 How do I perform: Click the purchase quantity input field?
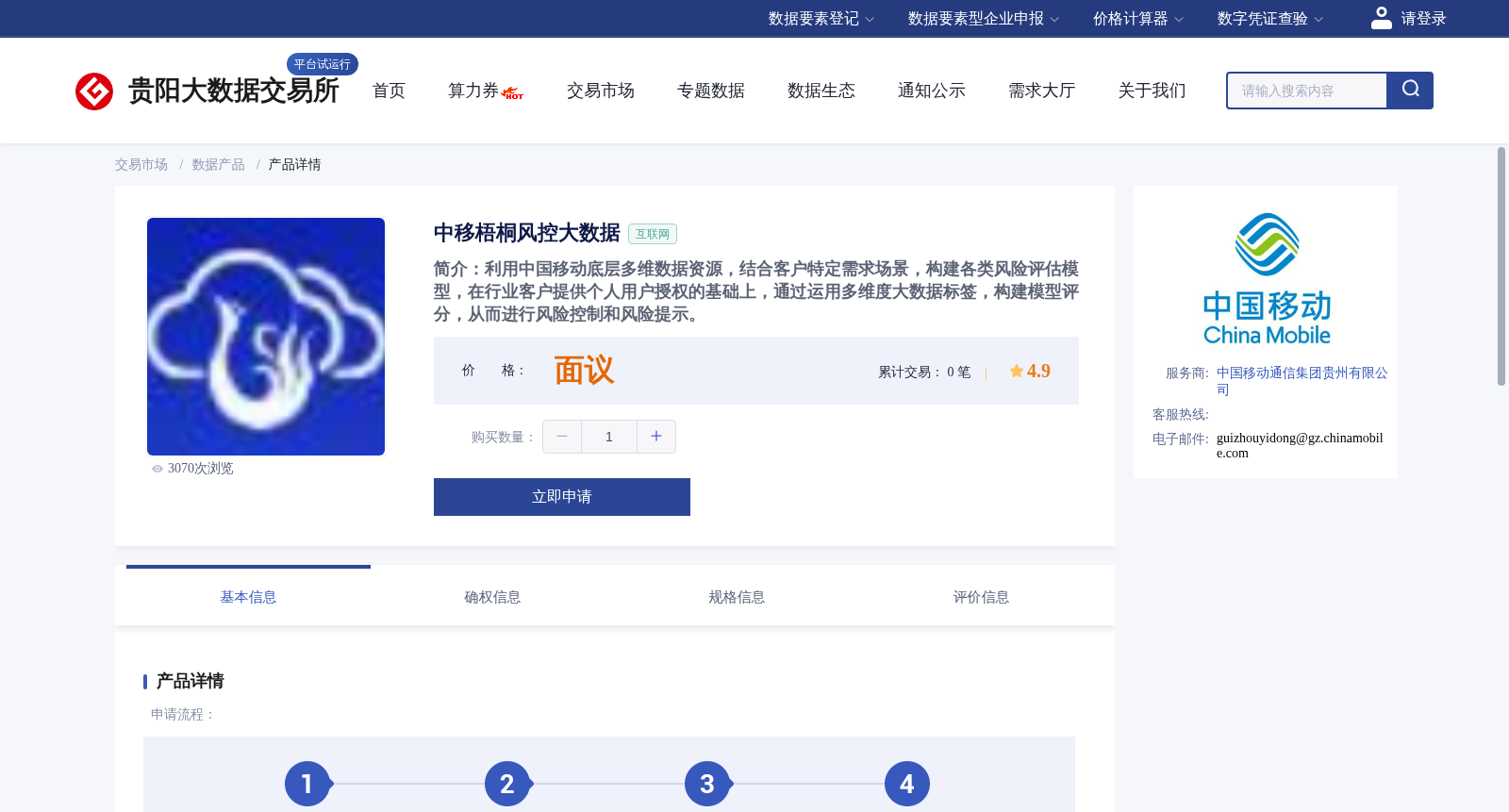[609, 437]
